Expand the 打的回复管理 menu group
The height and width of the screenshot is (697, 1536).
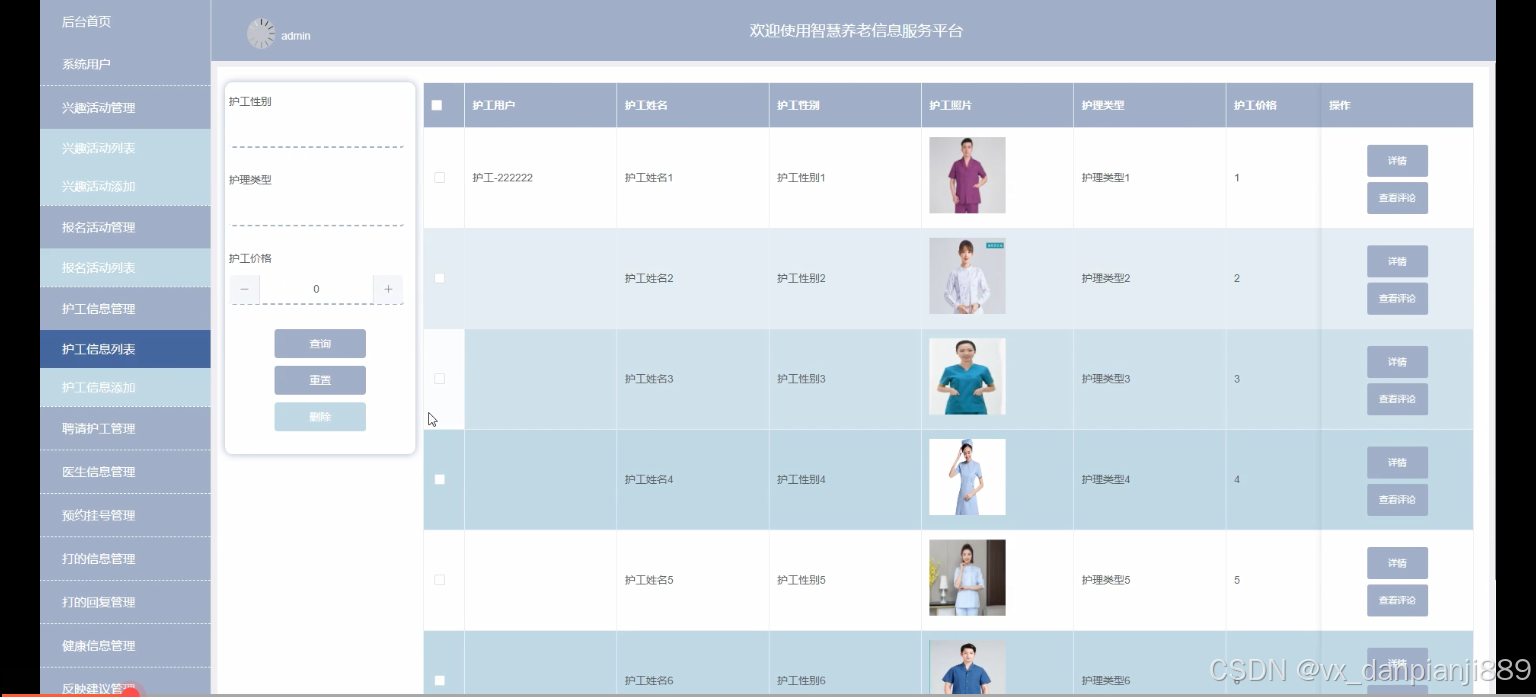(x=125, y=602)
